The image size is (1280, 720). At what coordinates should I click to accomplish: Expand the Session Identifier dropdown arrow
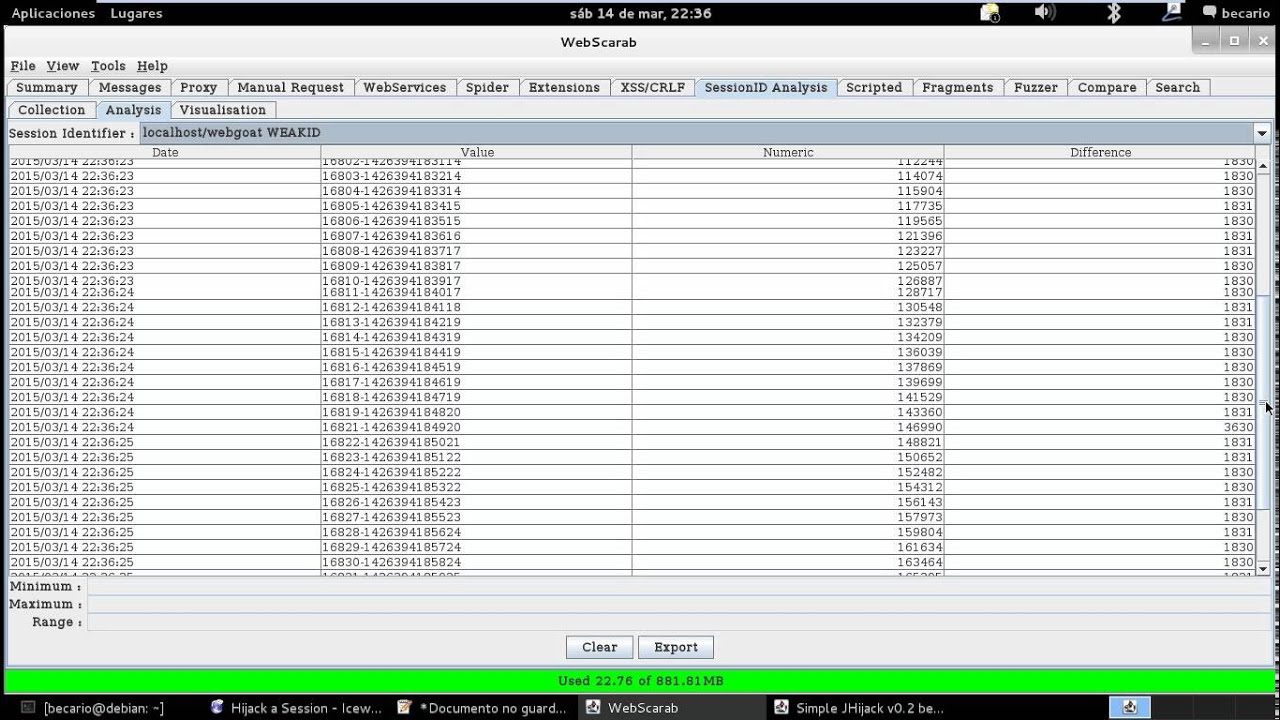coord(1262,133)
